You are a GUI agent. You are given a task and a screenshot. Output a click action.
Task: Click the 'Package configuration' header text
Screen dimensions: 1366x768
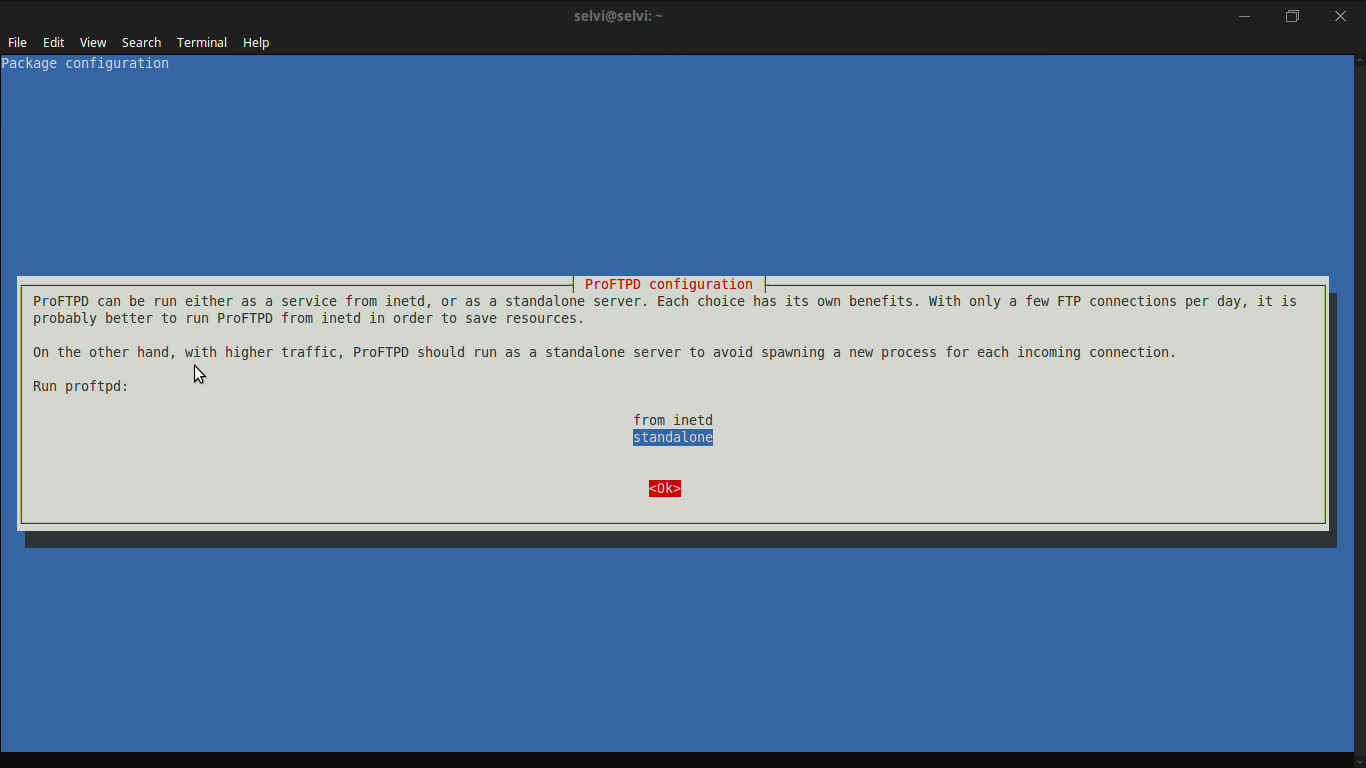(x=85, y=63)
